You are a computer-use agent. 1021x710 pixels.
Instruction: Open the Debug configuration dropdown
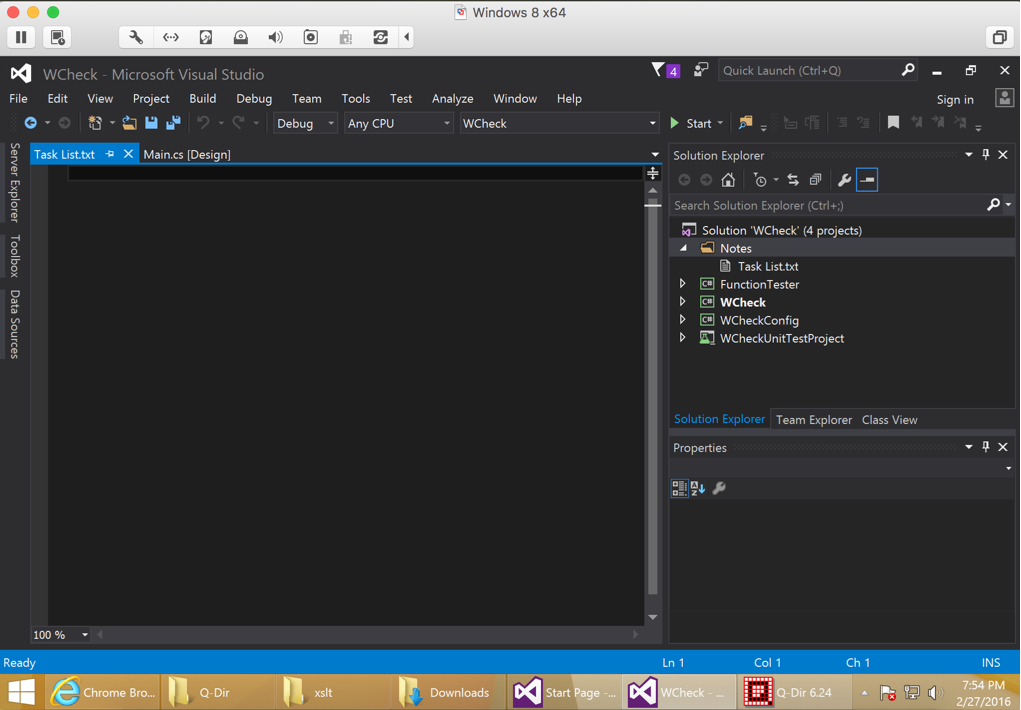[x=305, y=123]
